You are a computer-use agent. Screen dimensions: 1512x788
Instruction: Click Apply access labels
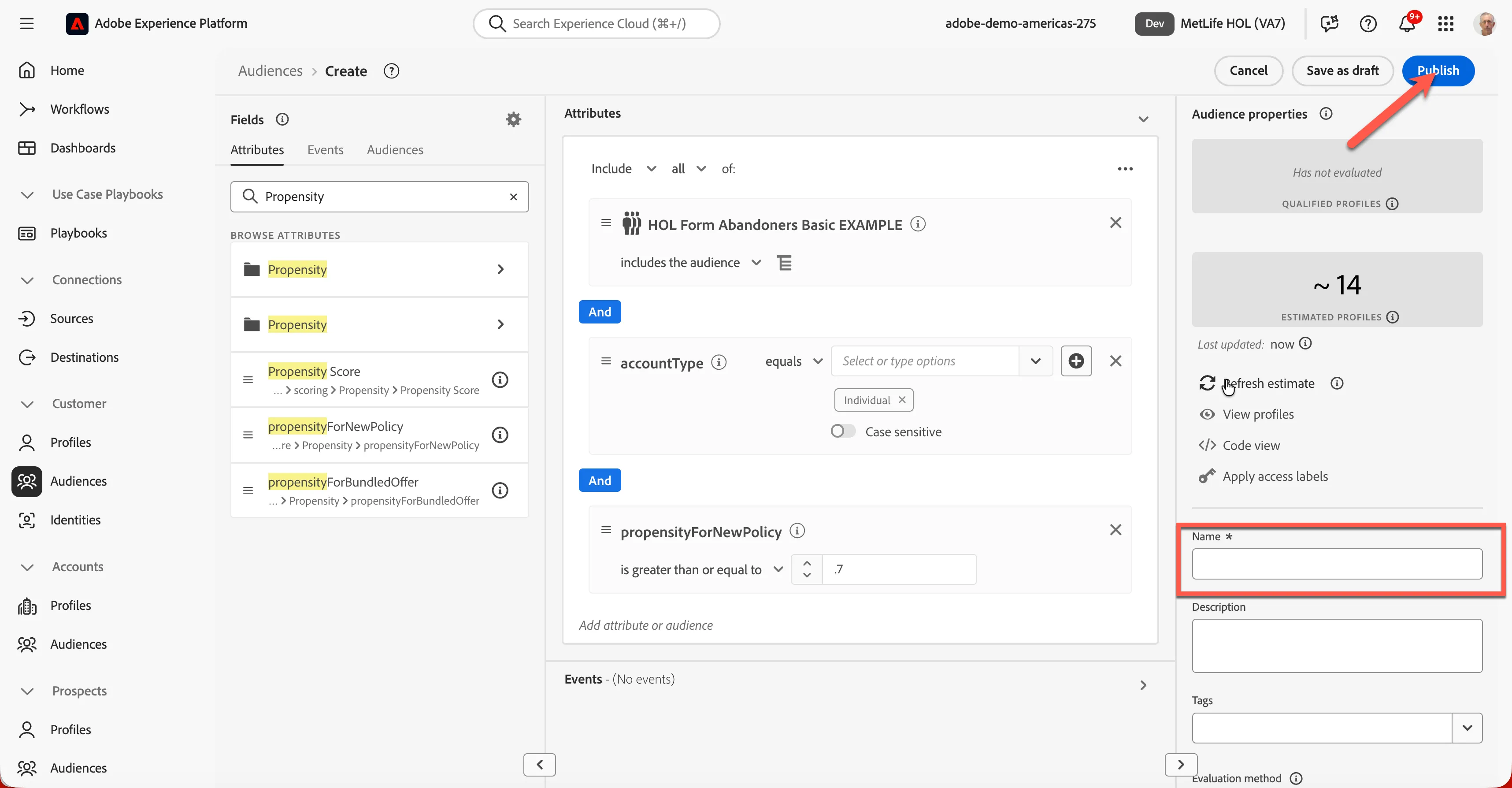(1263, 476)
